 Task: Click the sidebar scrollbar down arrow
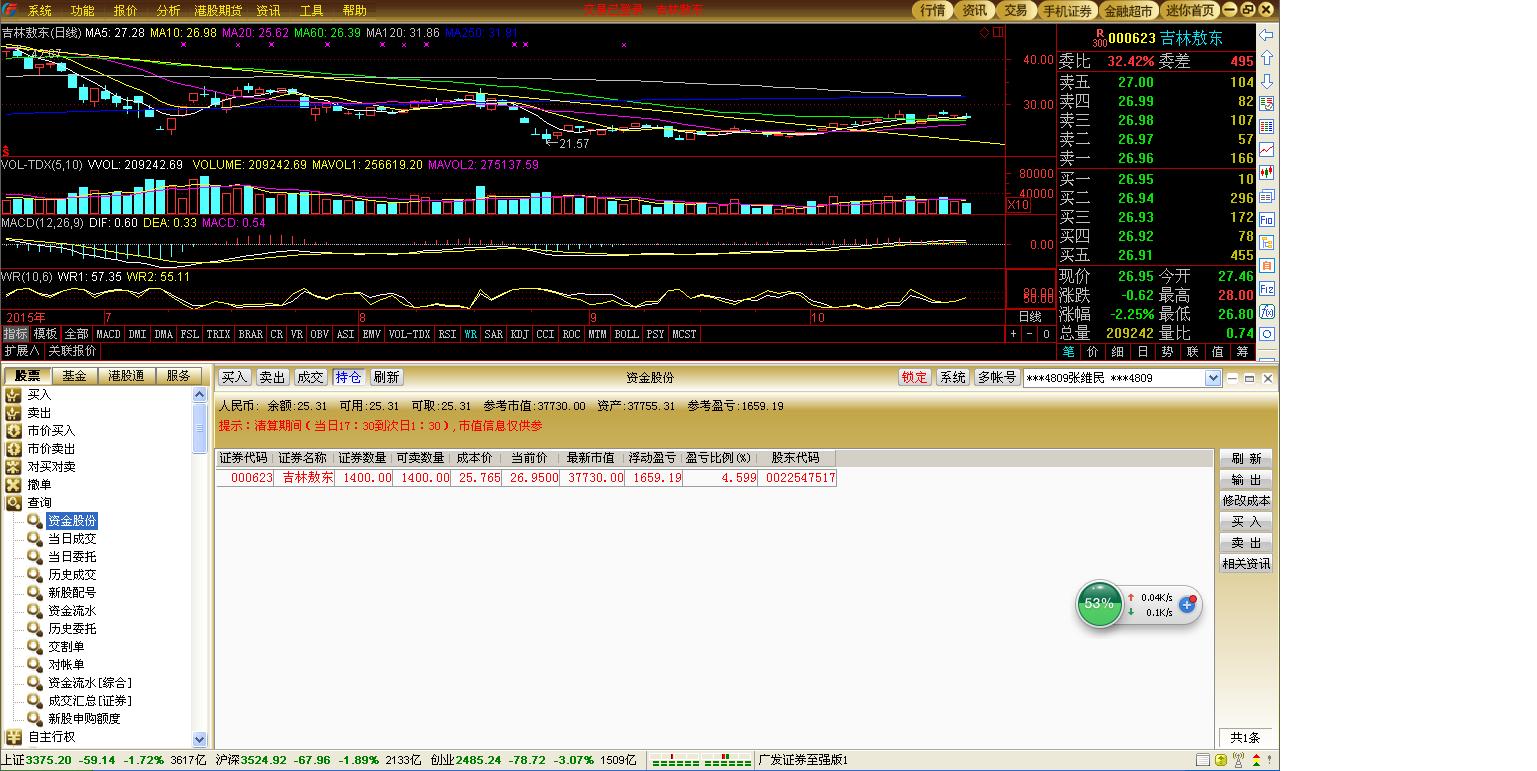[199, 739]
